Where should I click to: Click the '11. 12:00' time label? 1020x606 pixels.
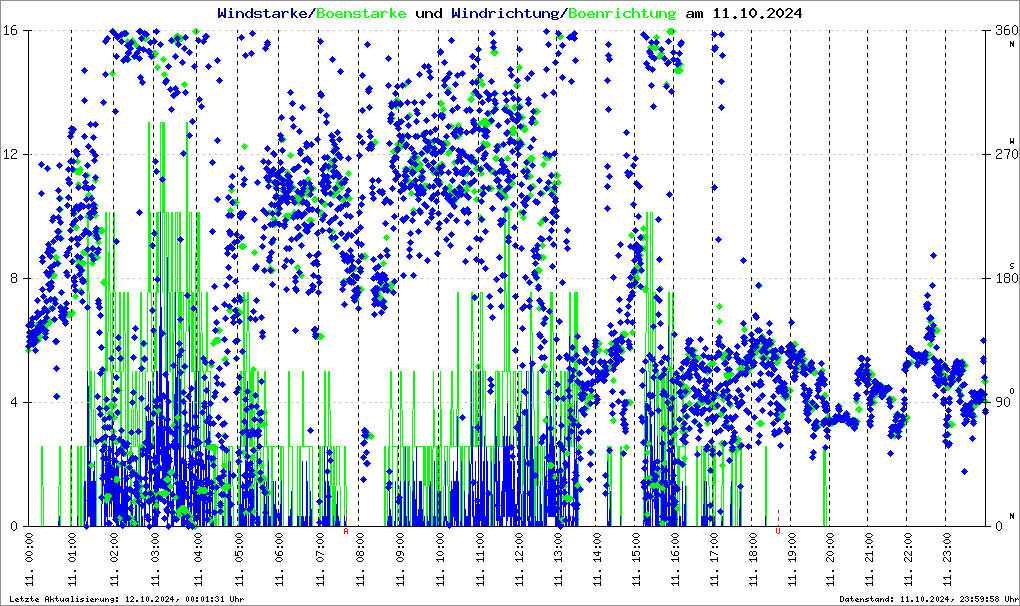518,560
